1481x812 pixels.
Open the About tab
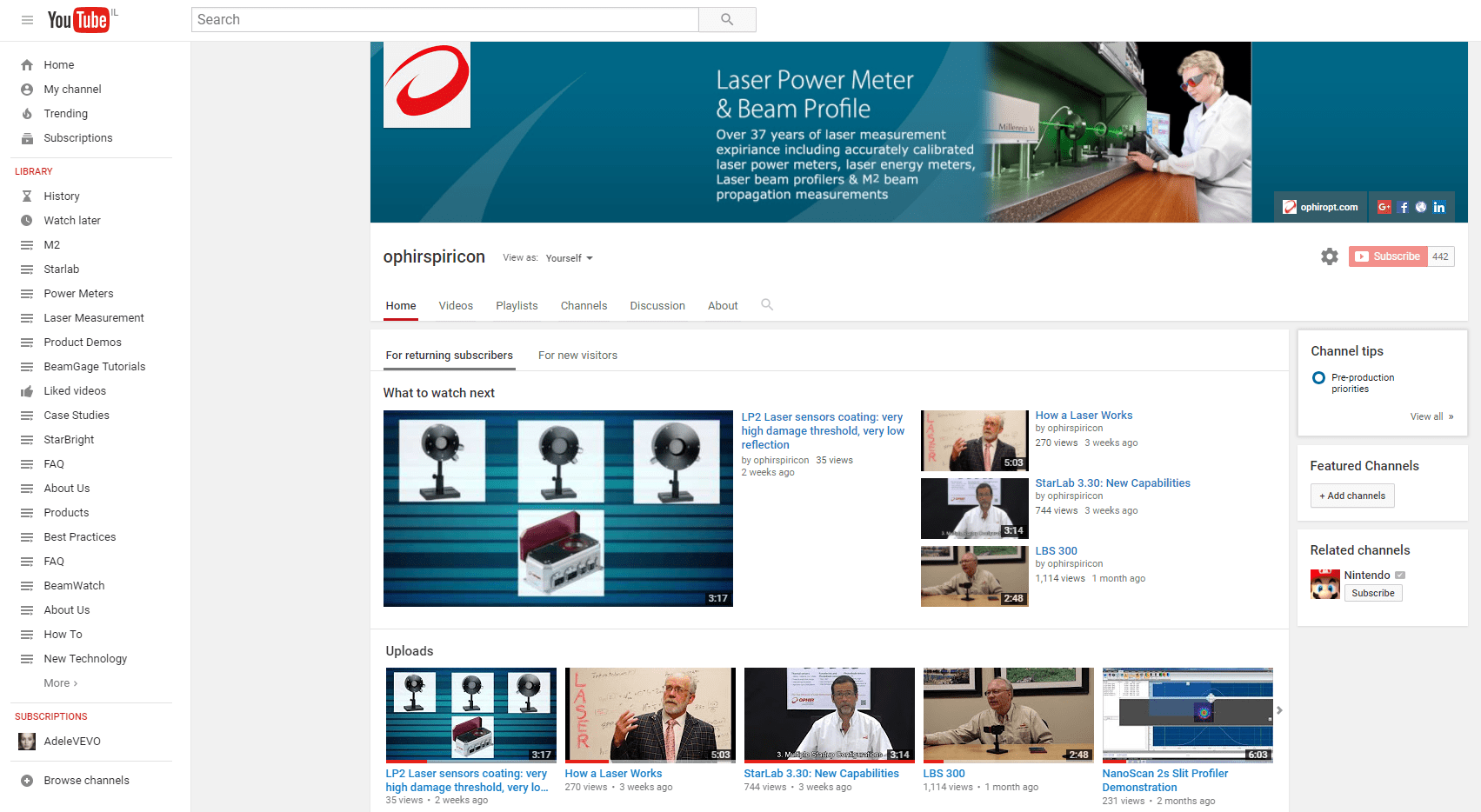(x=723, y=306)
